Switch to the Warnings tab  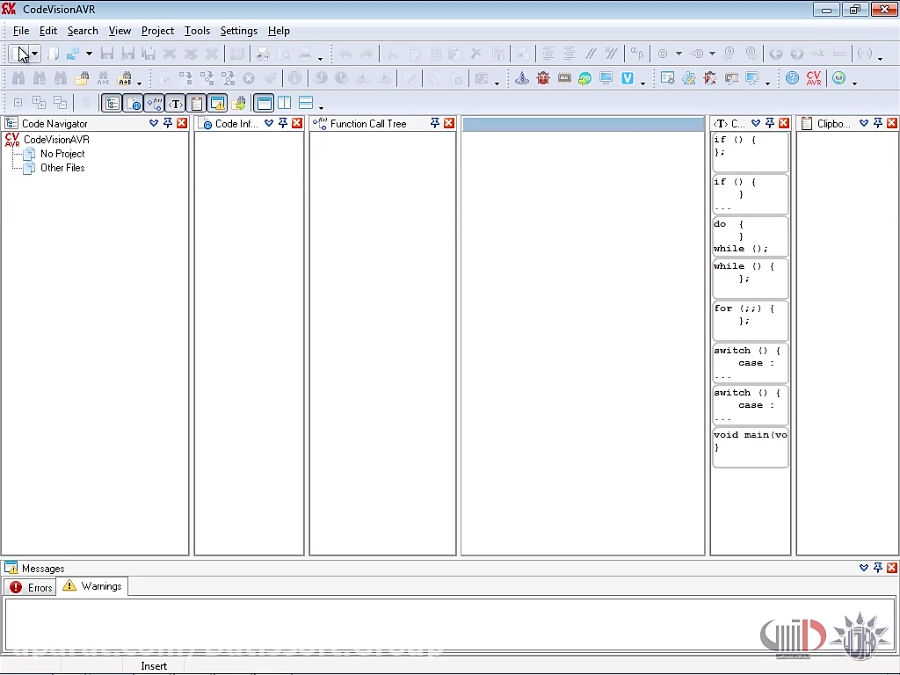pos(92,587)
